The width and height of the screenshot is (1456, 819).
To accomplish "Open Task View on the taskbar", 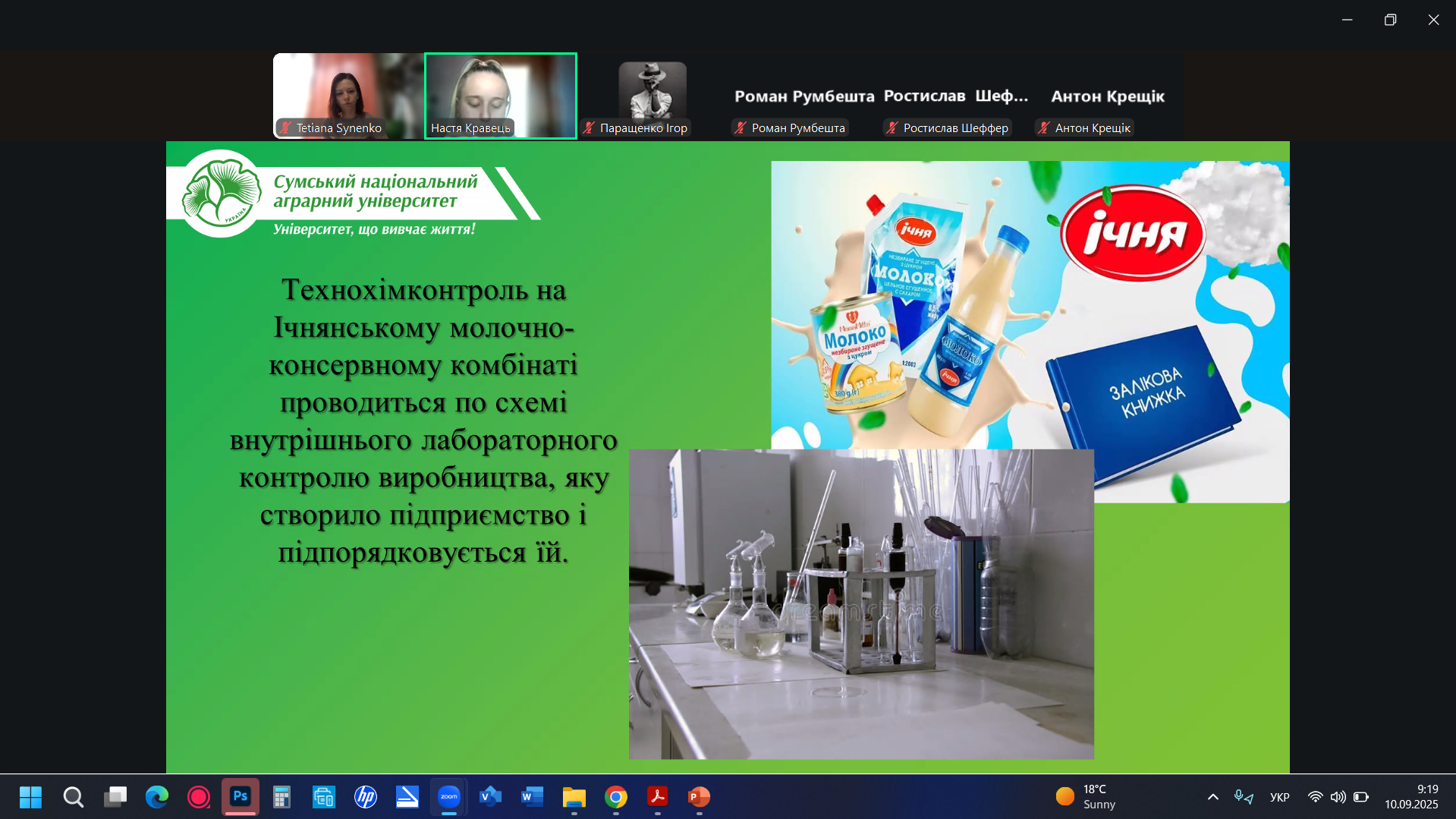I will 115,797.
